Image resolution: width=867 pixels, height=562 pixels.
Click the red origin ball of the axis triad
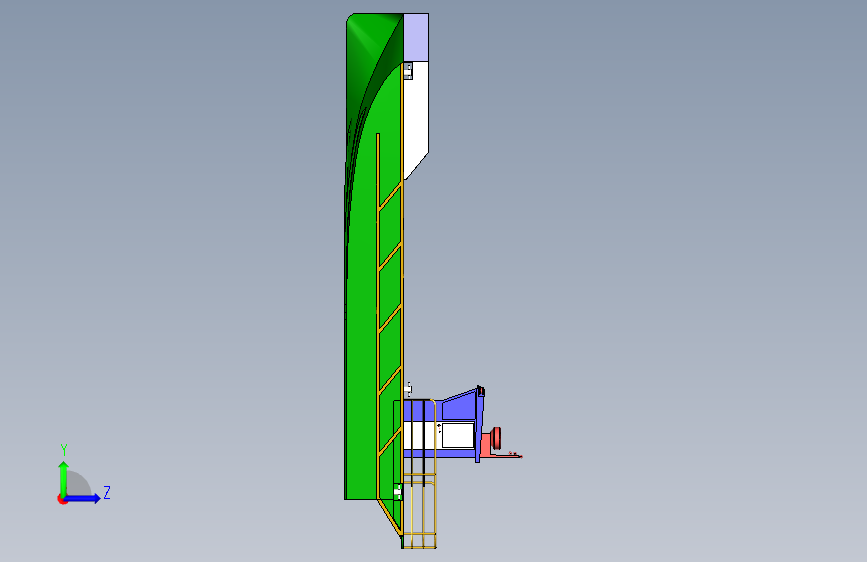tap(62, 499)
